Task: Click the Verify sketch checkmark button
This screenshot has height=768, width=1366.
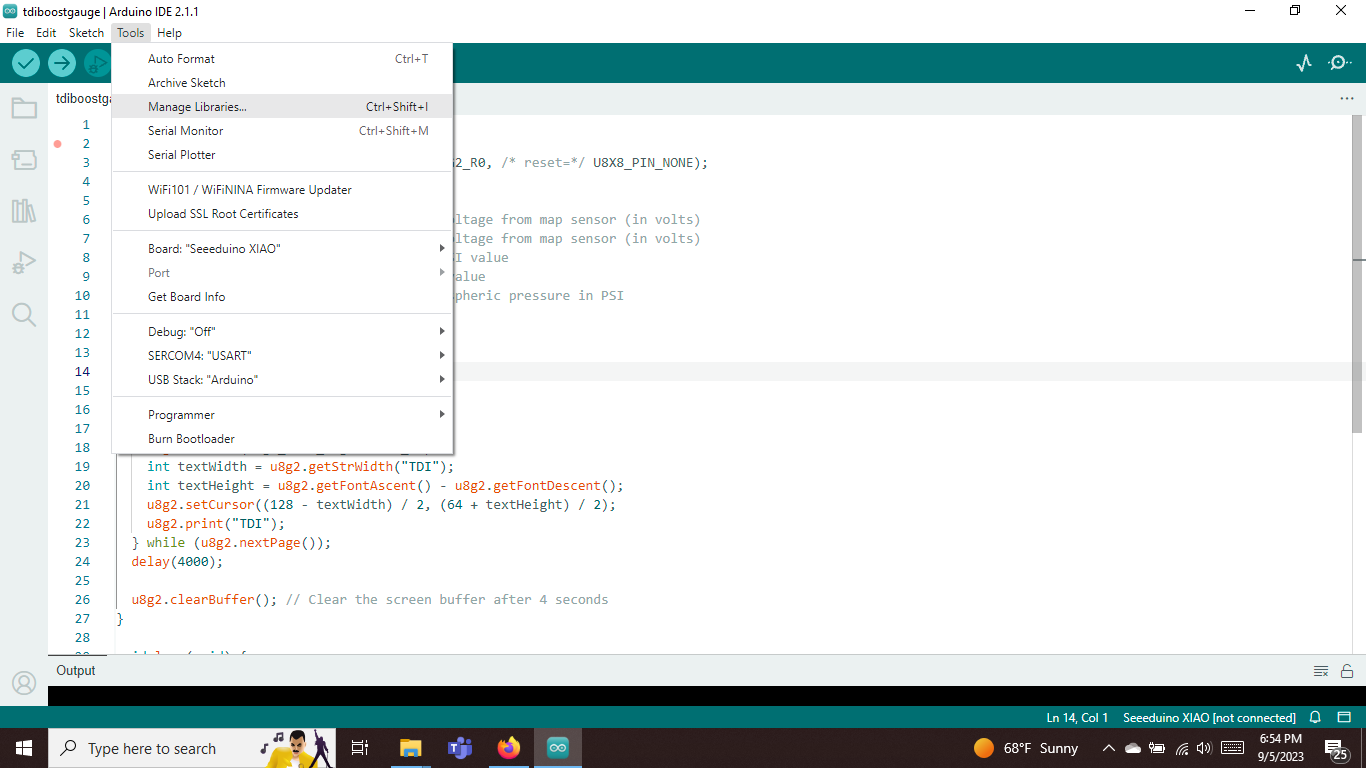Action: [x=26, y=63]
